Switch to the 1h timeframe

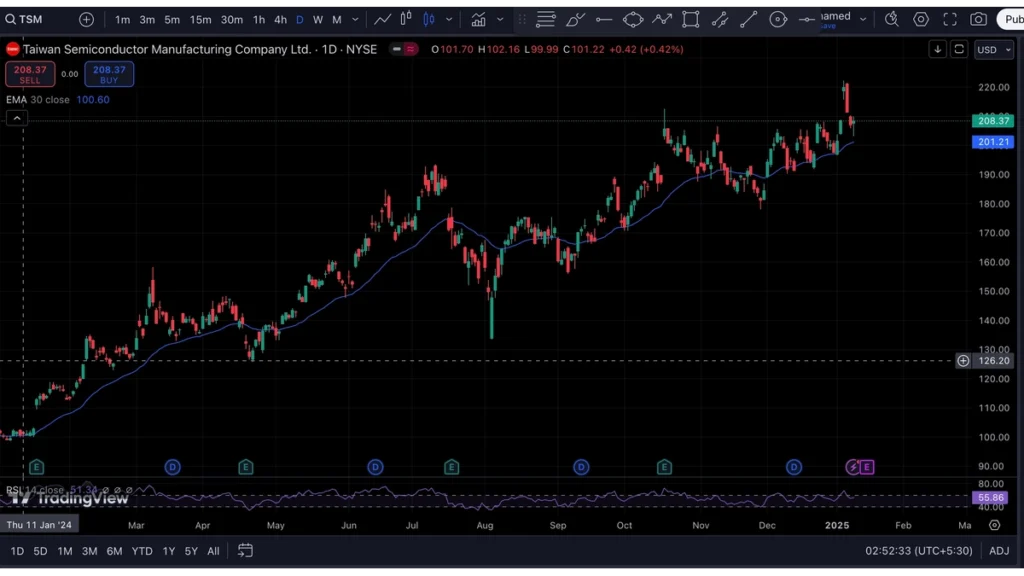click(x=259, y=20)
